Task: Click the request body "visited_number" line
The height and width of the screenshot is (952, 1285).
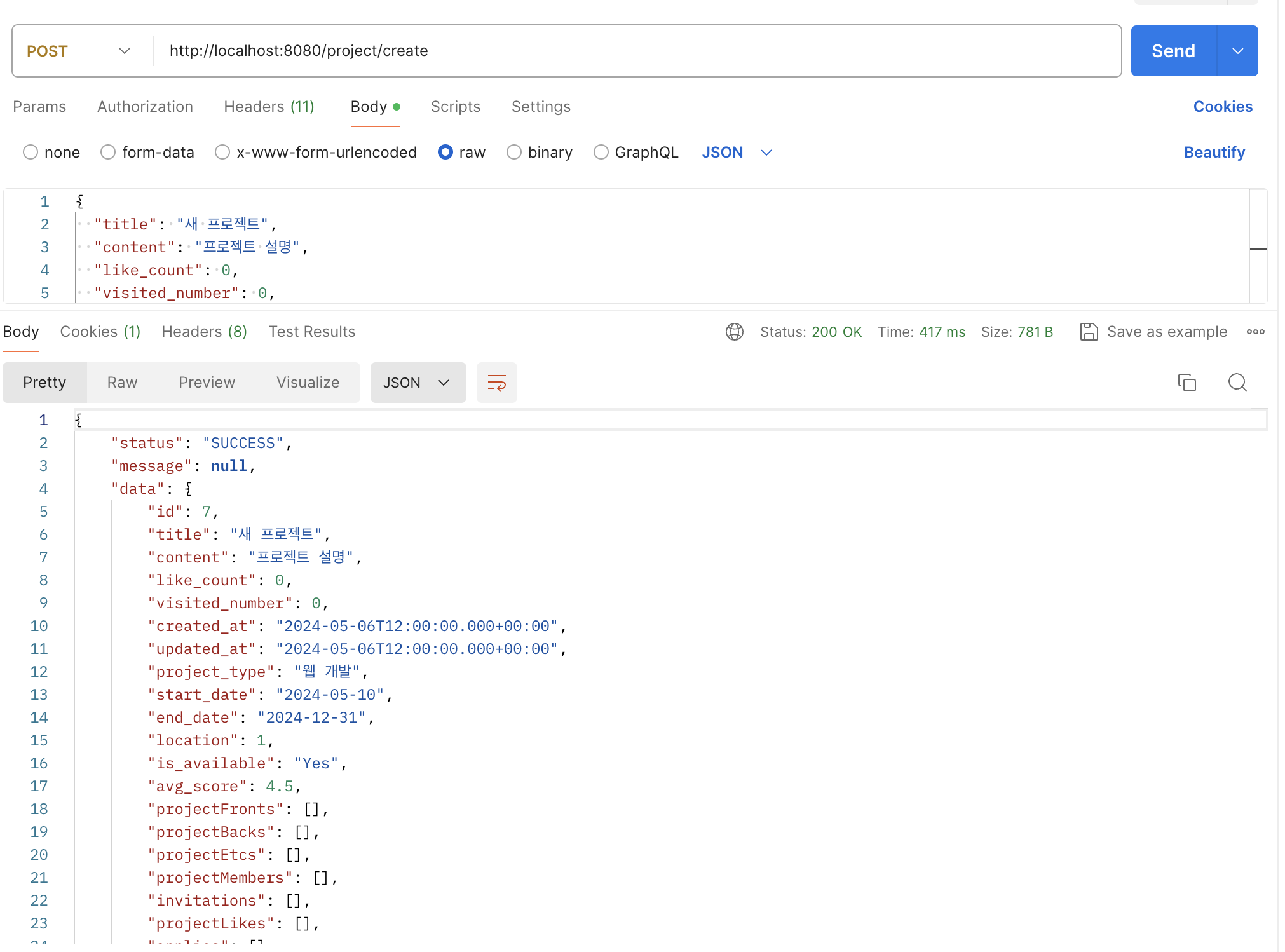Action: pos(184,293)
